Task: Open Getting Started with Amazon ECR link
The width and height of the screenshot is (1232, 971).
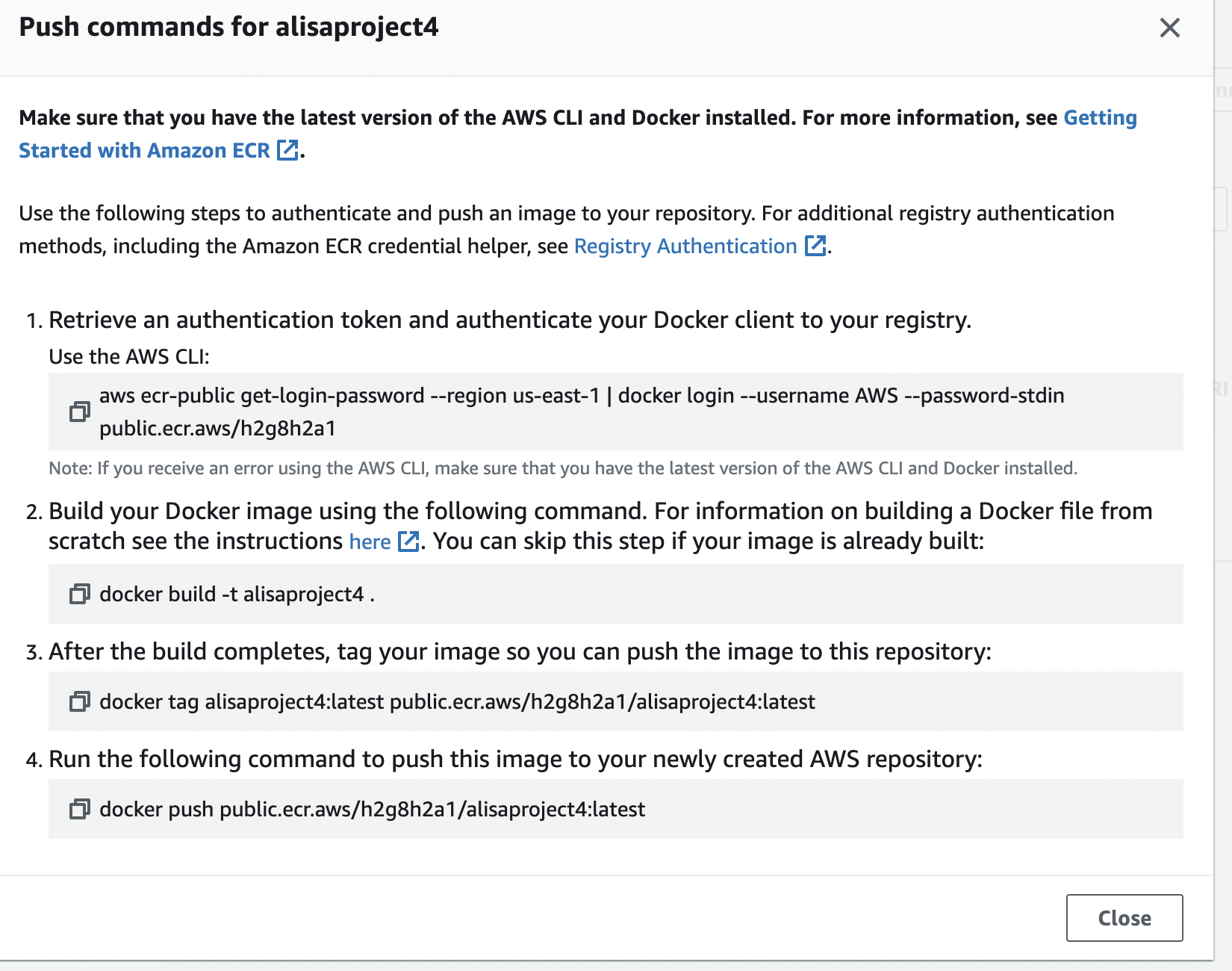Action: tap(144, 150)
